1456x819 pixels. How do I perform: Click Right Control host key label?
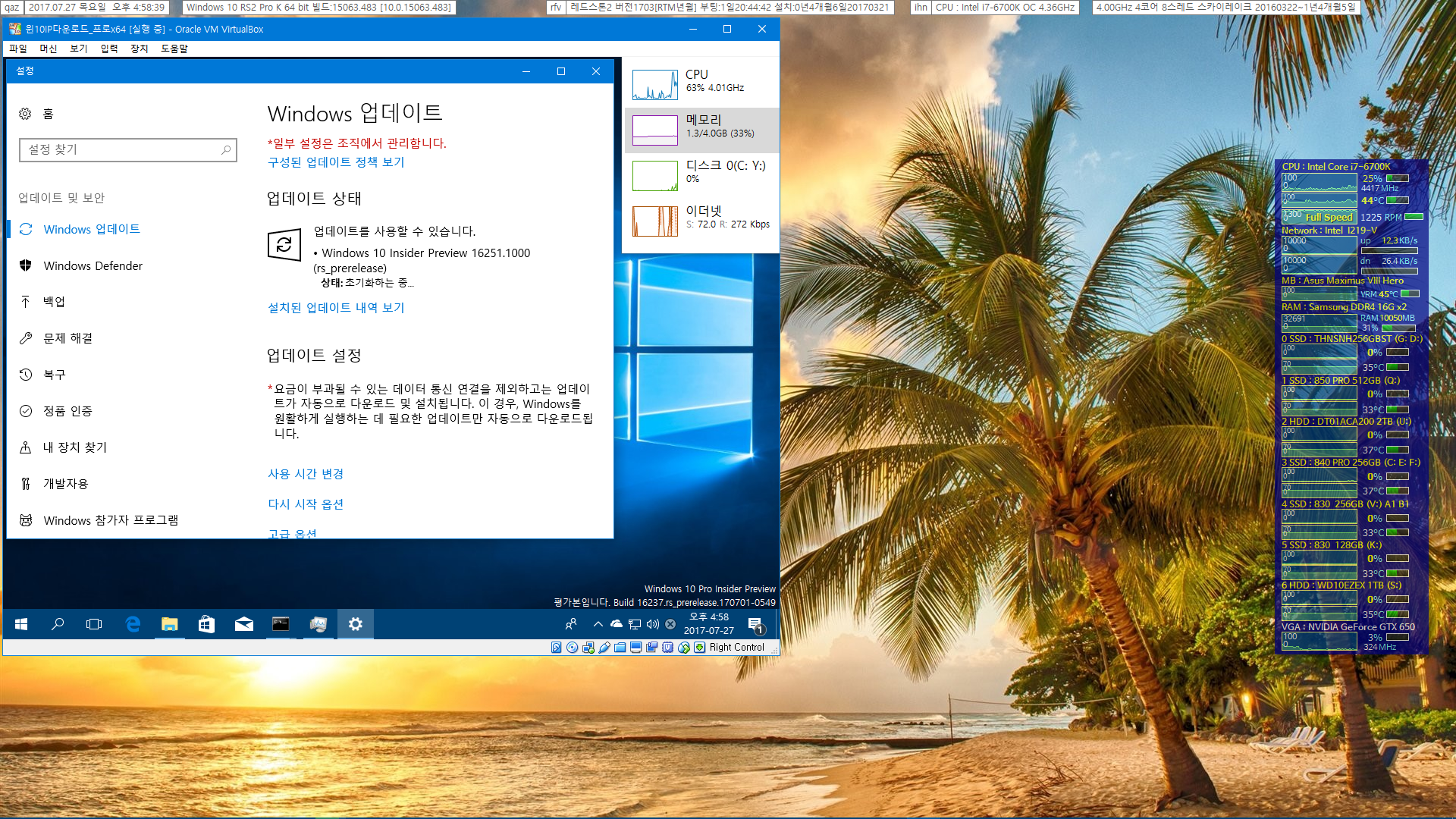(736, 647)
